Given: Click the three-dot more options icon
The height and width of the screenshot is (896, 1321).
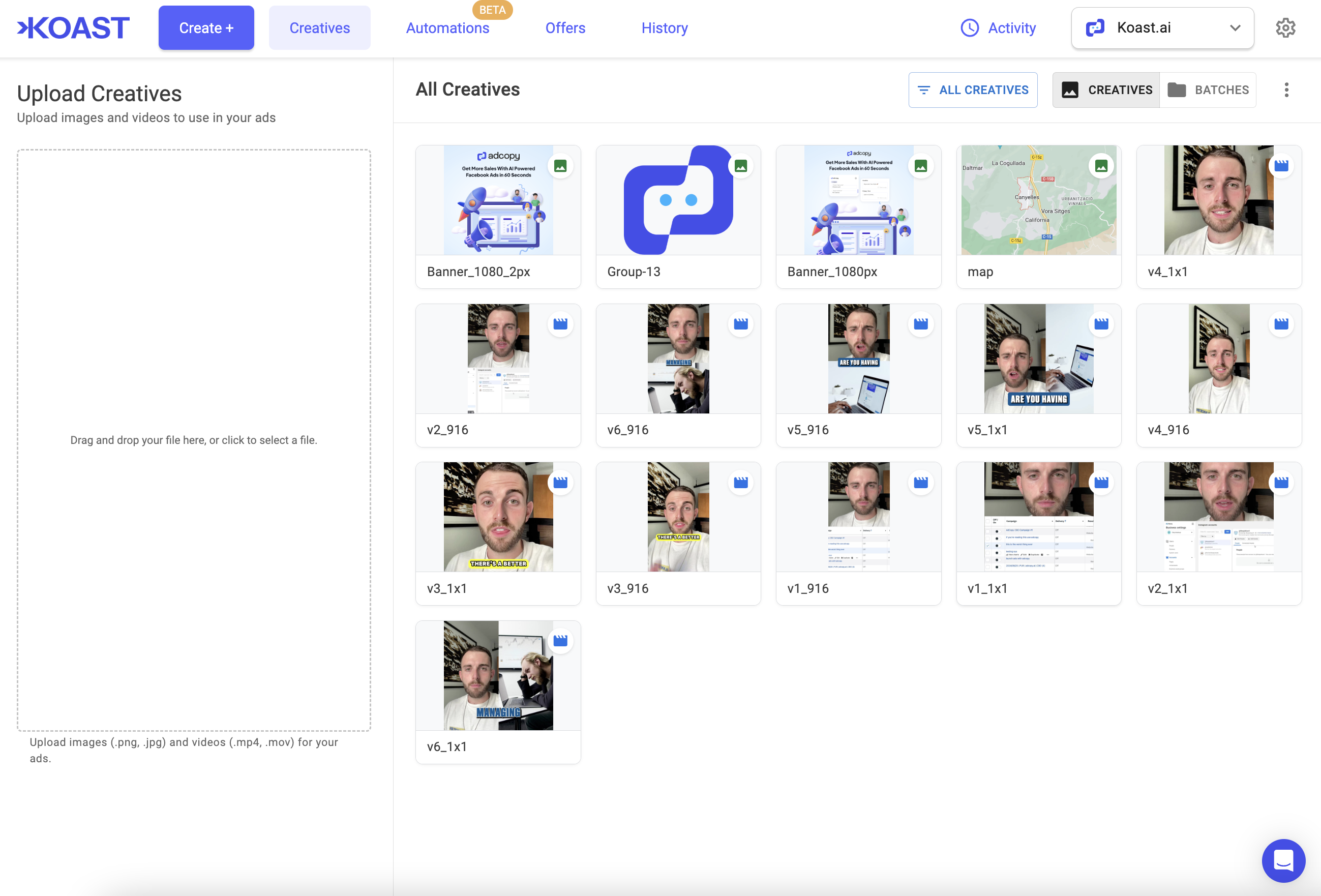Looking at the screenshot, I should pyautogui.click(x=1286, y=90).
